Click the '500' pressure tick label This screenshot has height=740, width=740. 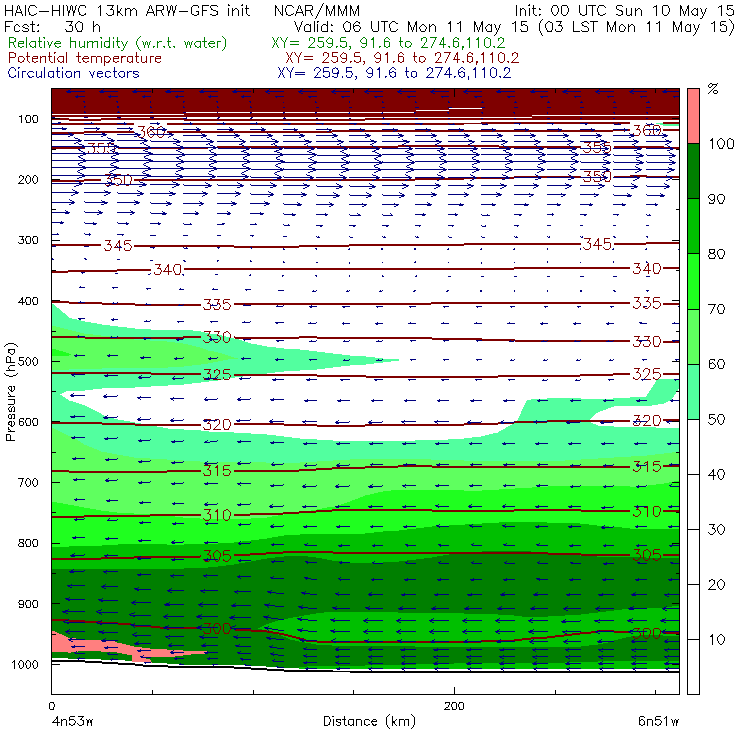28,362
